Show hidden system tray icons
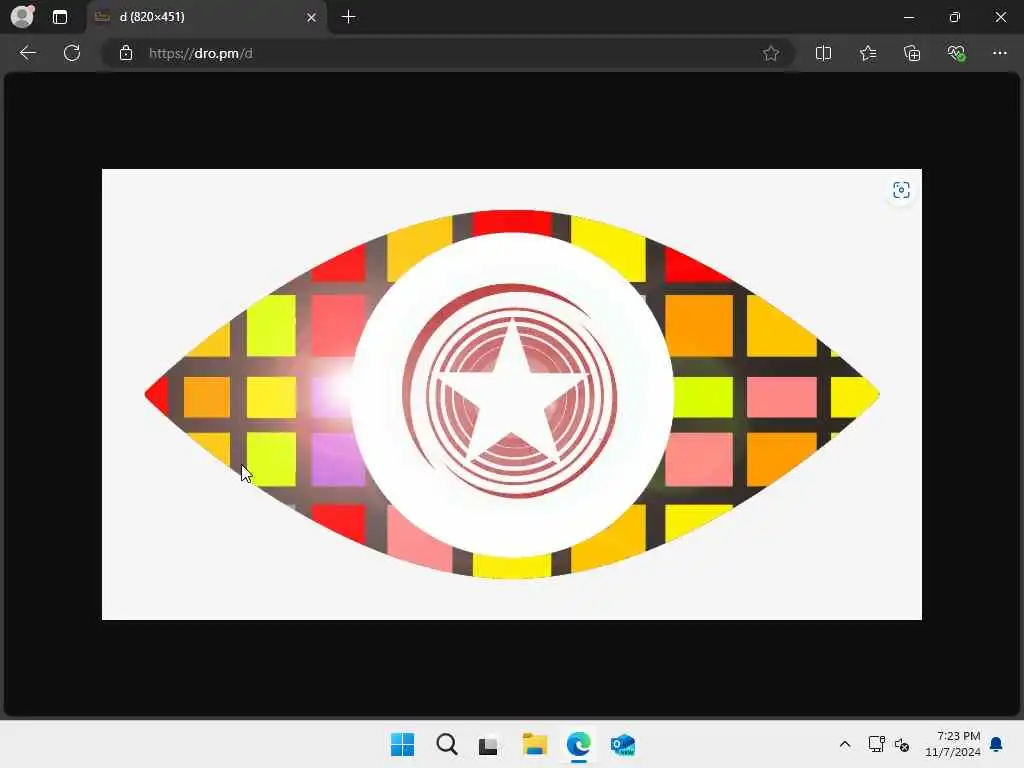The height and width of the screenshot is (768, 1024). (x=844, y=744)
